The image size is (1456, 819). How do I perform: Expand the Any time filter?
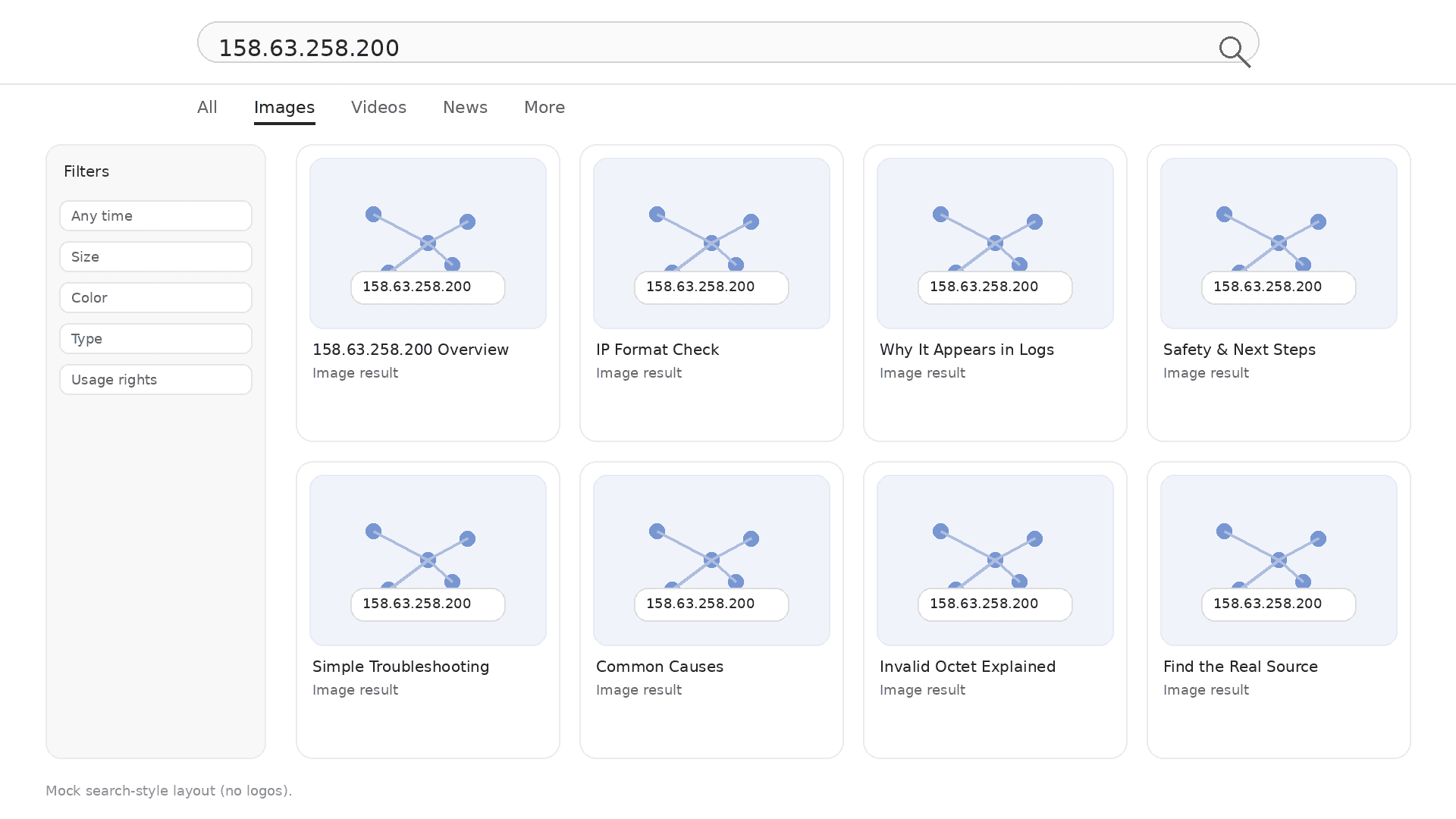point(155,216)
